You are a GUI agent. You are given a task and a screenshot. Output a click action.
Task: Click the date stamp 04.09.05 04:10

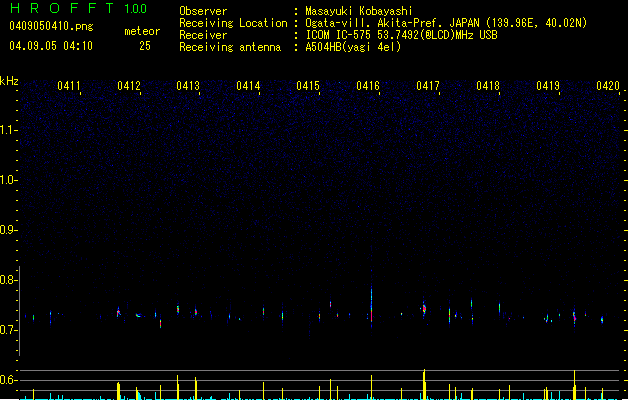click(51, 46)
